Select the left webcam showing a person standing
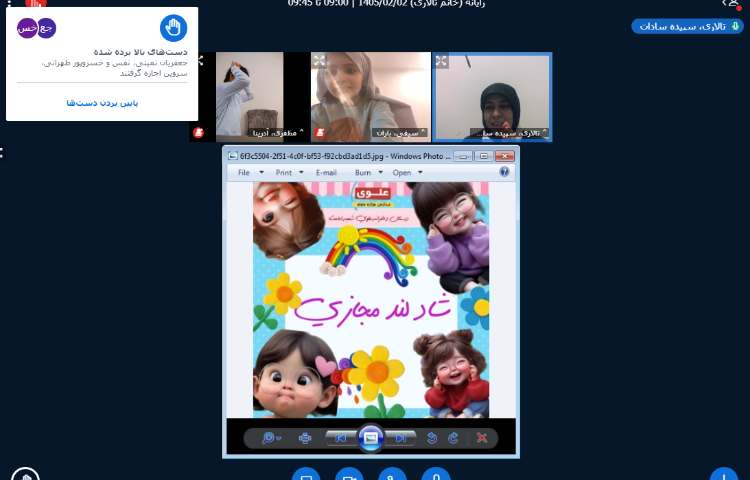The height and width of the screenshot is (480, 750). point(249,97)
